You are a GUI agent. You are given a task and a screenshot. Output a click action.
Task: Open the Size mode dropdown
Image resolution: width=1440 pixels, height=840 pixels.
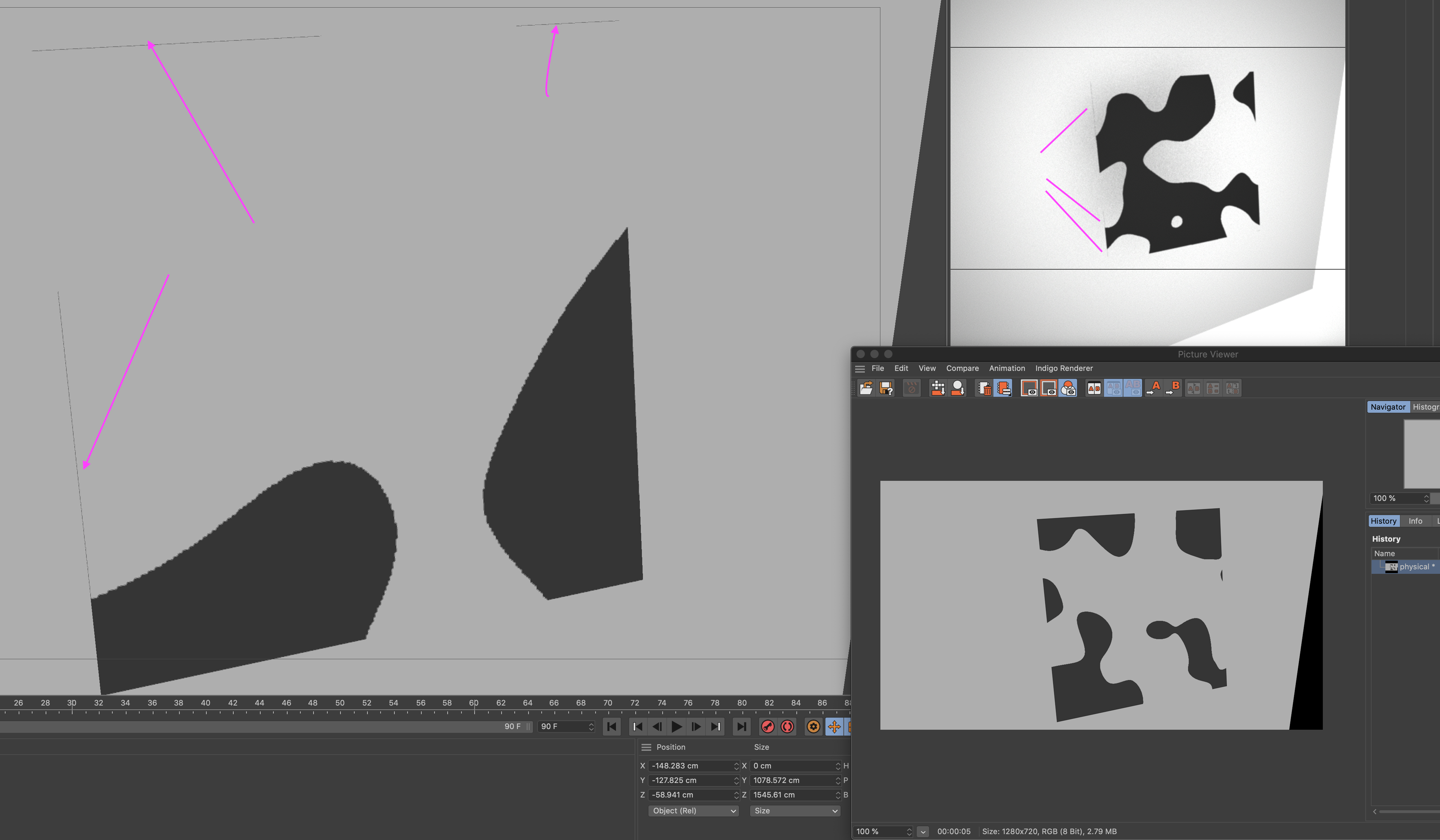794,811
